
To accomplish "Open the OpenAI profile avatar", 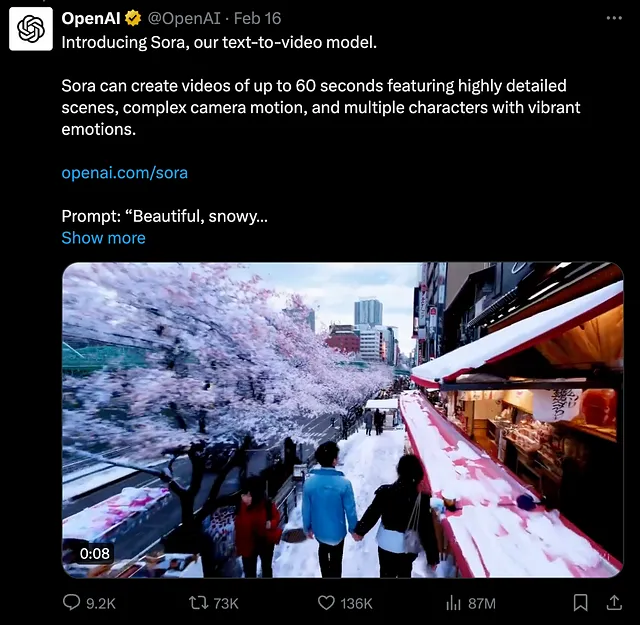I will pyautogui.click(x=31, y=29).
